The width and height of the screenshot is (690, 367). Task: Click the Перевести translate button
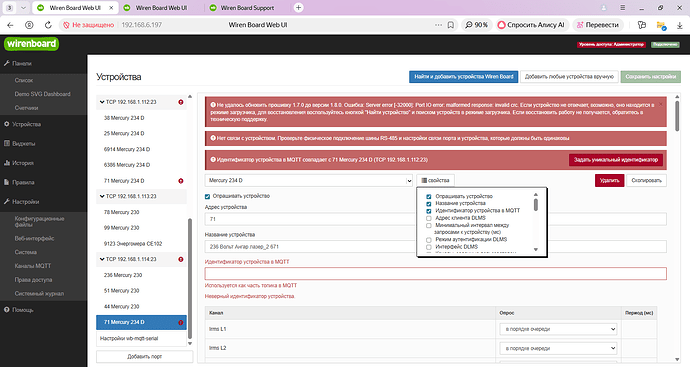coord(598,25)
